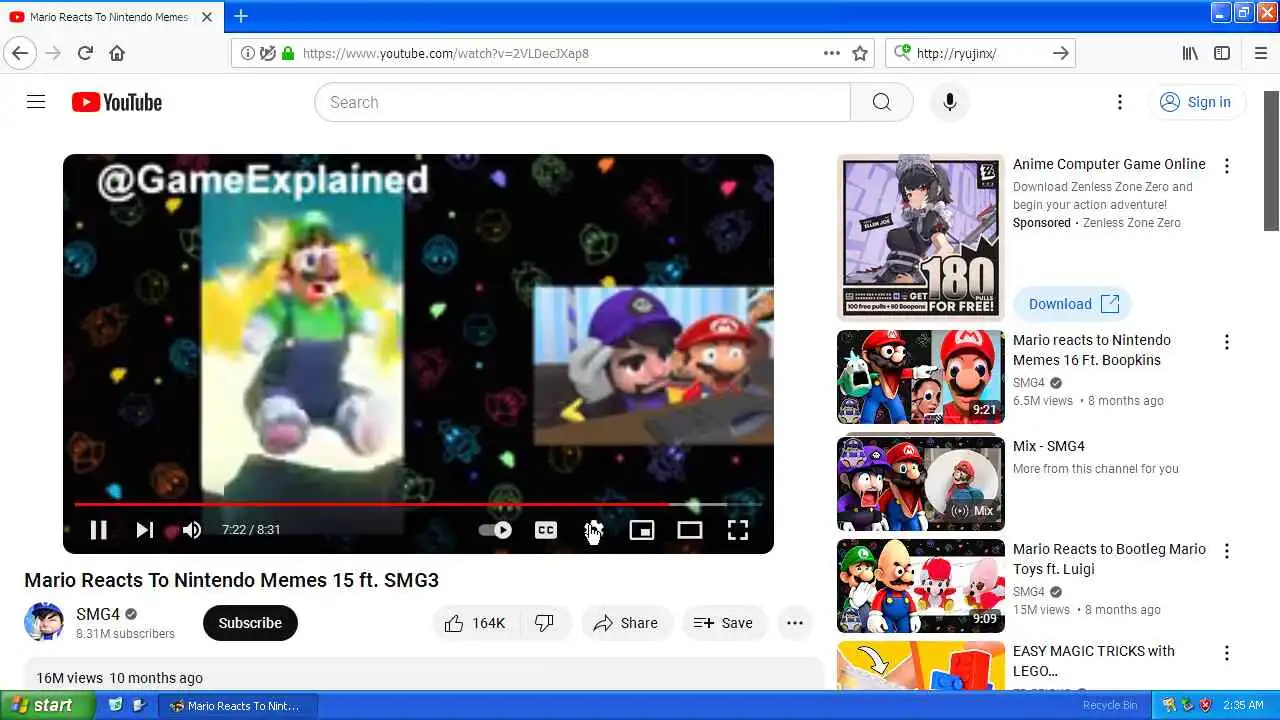This screenshot has width=1280, height=720.
Task: Open player settings gear
Action: [593, 530]
